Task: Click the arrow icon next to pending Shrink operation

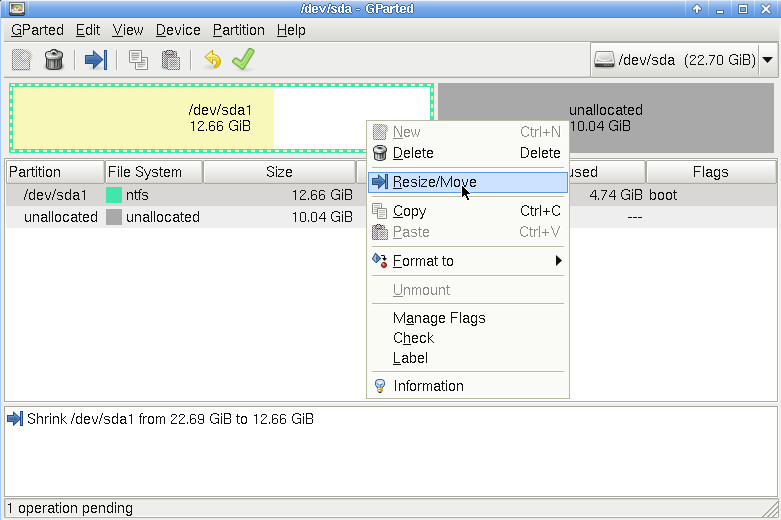Action: [15, 419]
